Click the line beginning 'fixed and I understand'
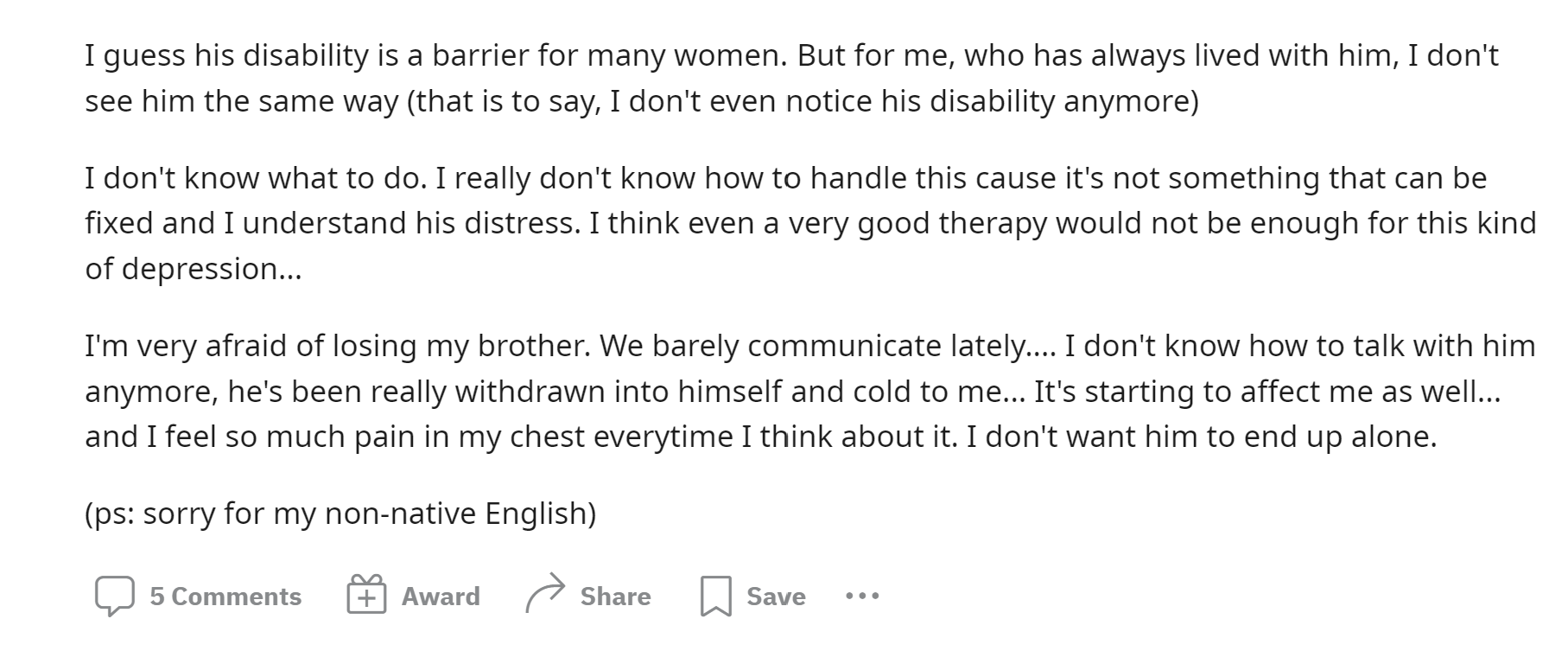 point(810,223)
